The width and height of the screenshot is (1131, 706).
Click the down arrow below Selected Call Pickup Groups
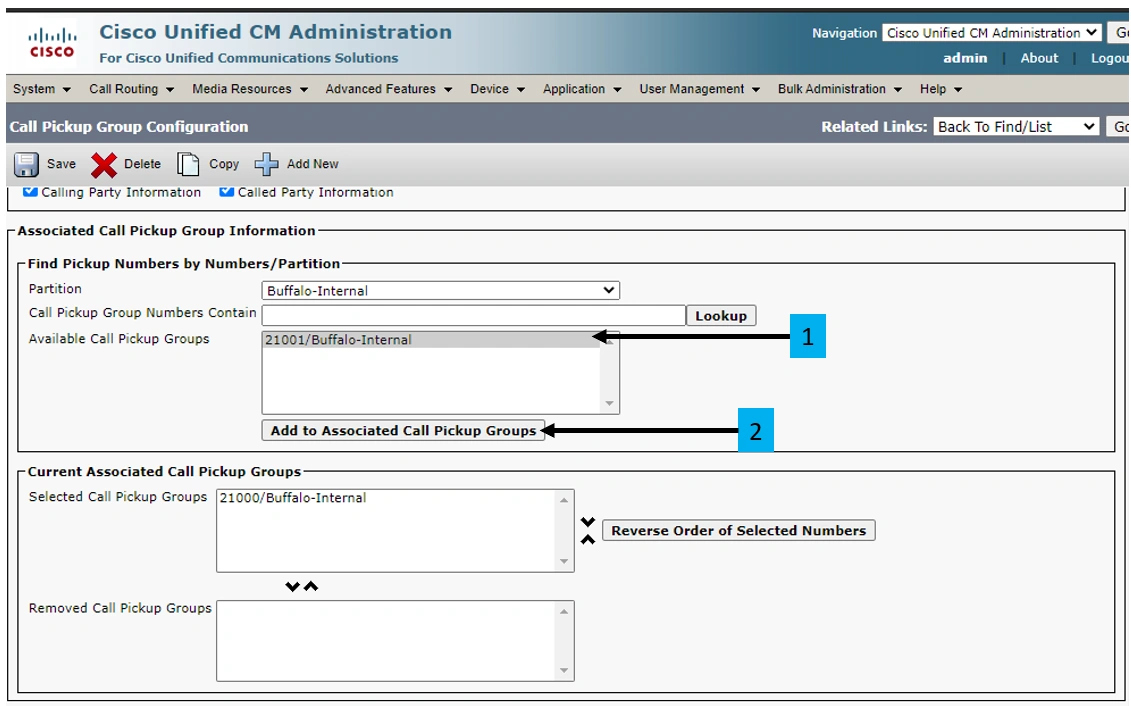292,587
